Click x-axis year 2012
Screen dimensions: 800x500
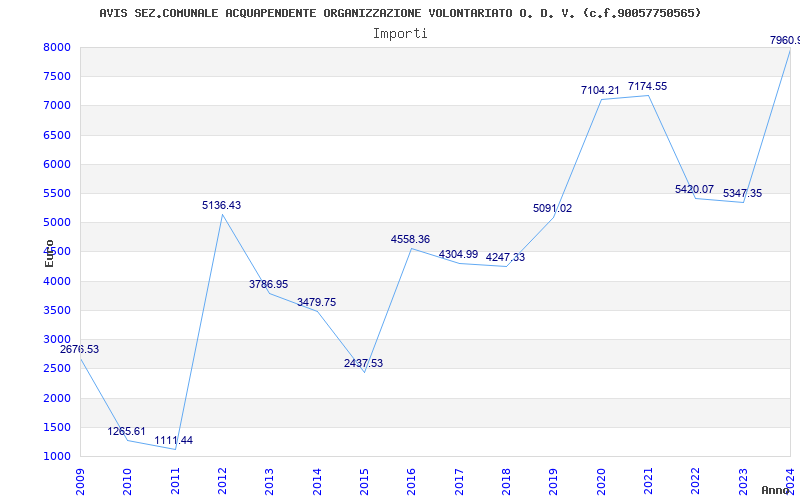click(x=222, y=481)
